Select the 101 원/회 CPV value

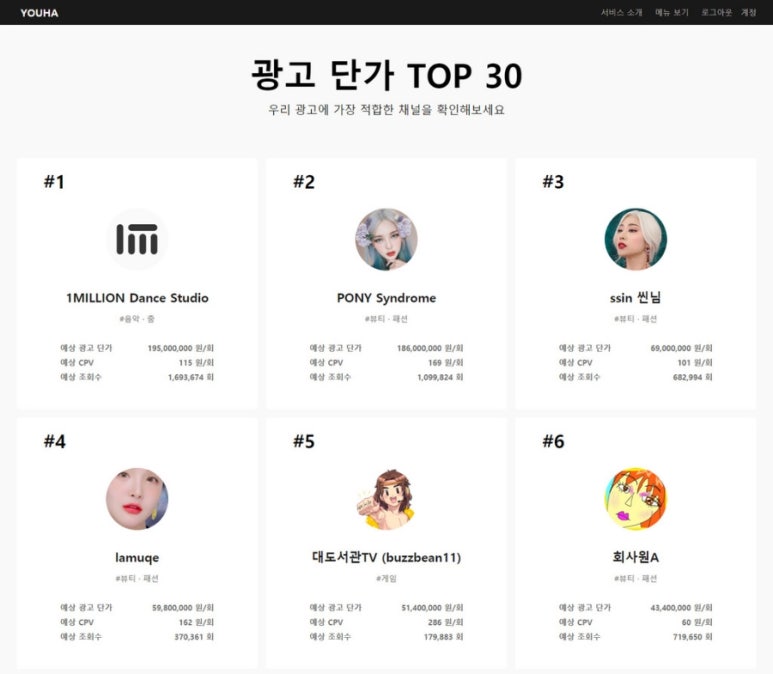(x=695, y=362)
